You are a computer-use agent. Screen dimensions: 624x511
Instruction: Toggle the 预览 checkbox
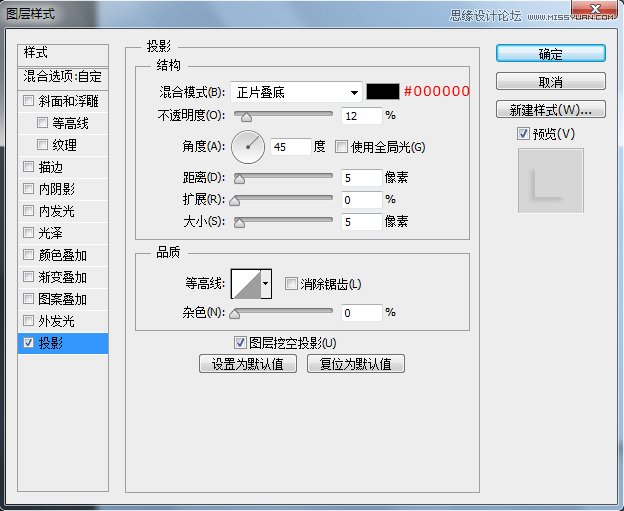point(523,133)
